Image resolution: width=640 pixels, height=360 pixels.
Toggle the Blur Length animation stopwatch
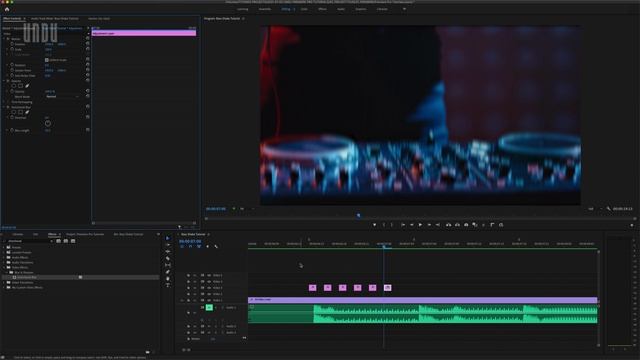coord(12,130)
